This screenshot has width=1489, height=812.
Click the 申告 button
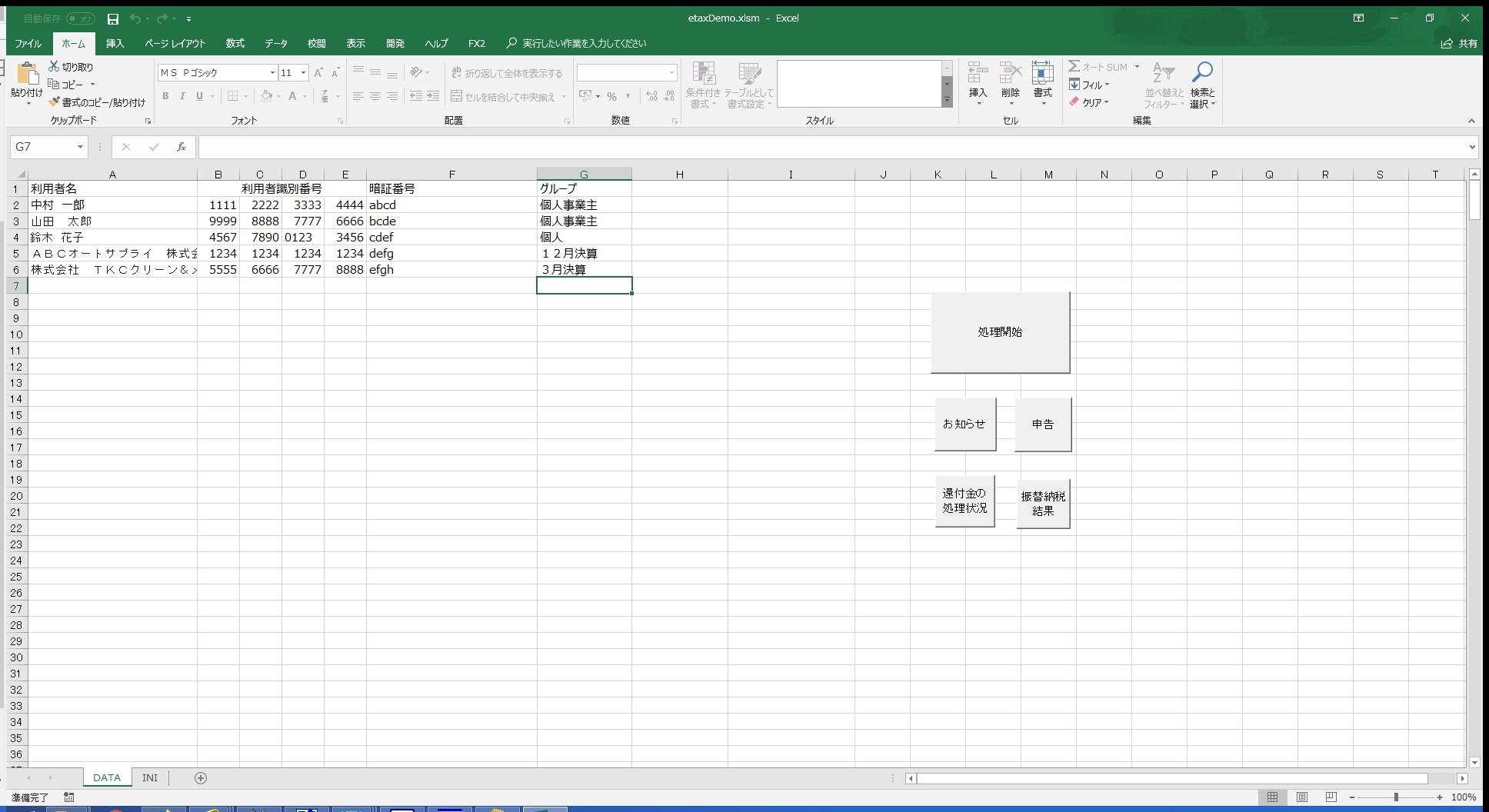pos(1042,424)
